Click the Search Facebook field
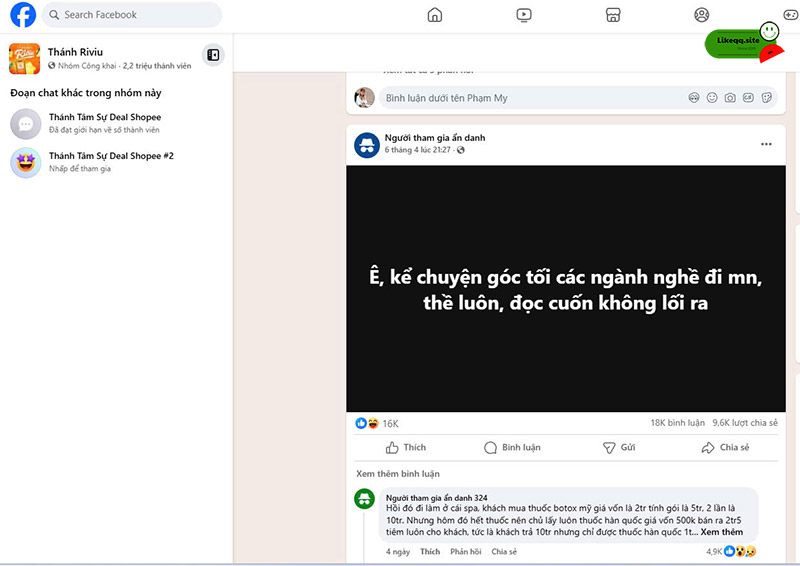 tap(132, 15)
